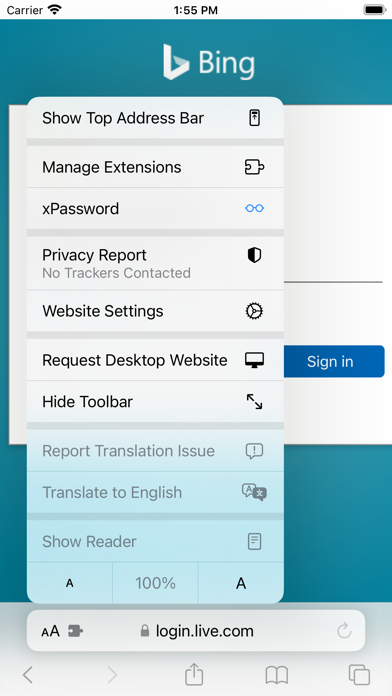Screen dimensions: 392x696
Task: Tap the blue glasses xPassword icon
Action: click(x=254, y=208)
